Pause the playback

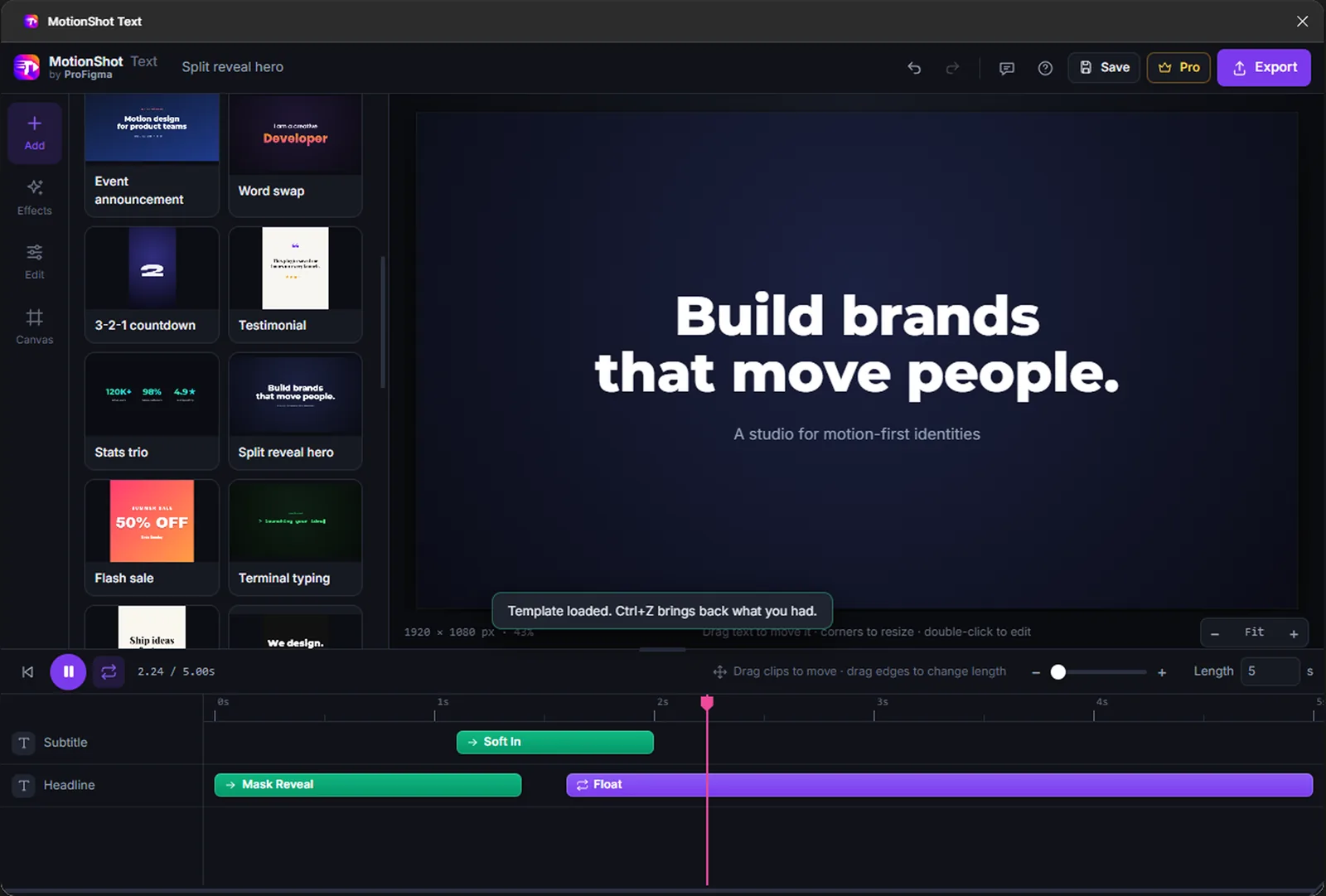(68, 672)
